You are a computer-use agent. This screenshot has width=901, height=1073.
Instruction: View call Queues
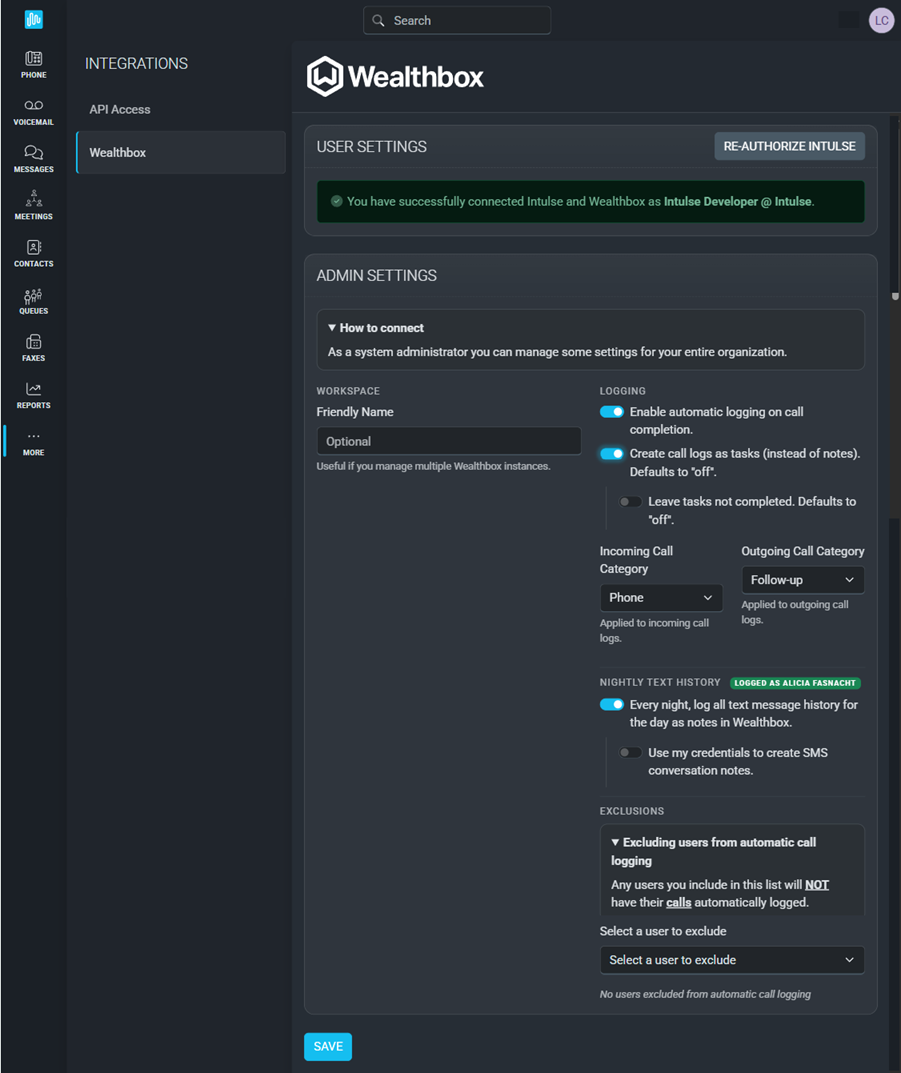(34, 301)
